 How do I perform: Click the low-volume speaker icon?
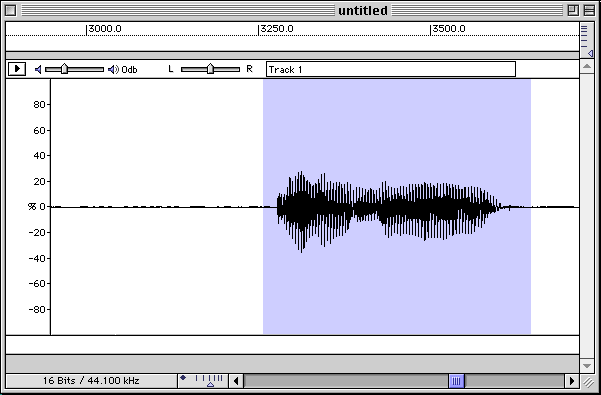(x=38, y=69)
